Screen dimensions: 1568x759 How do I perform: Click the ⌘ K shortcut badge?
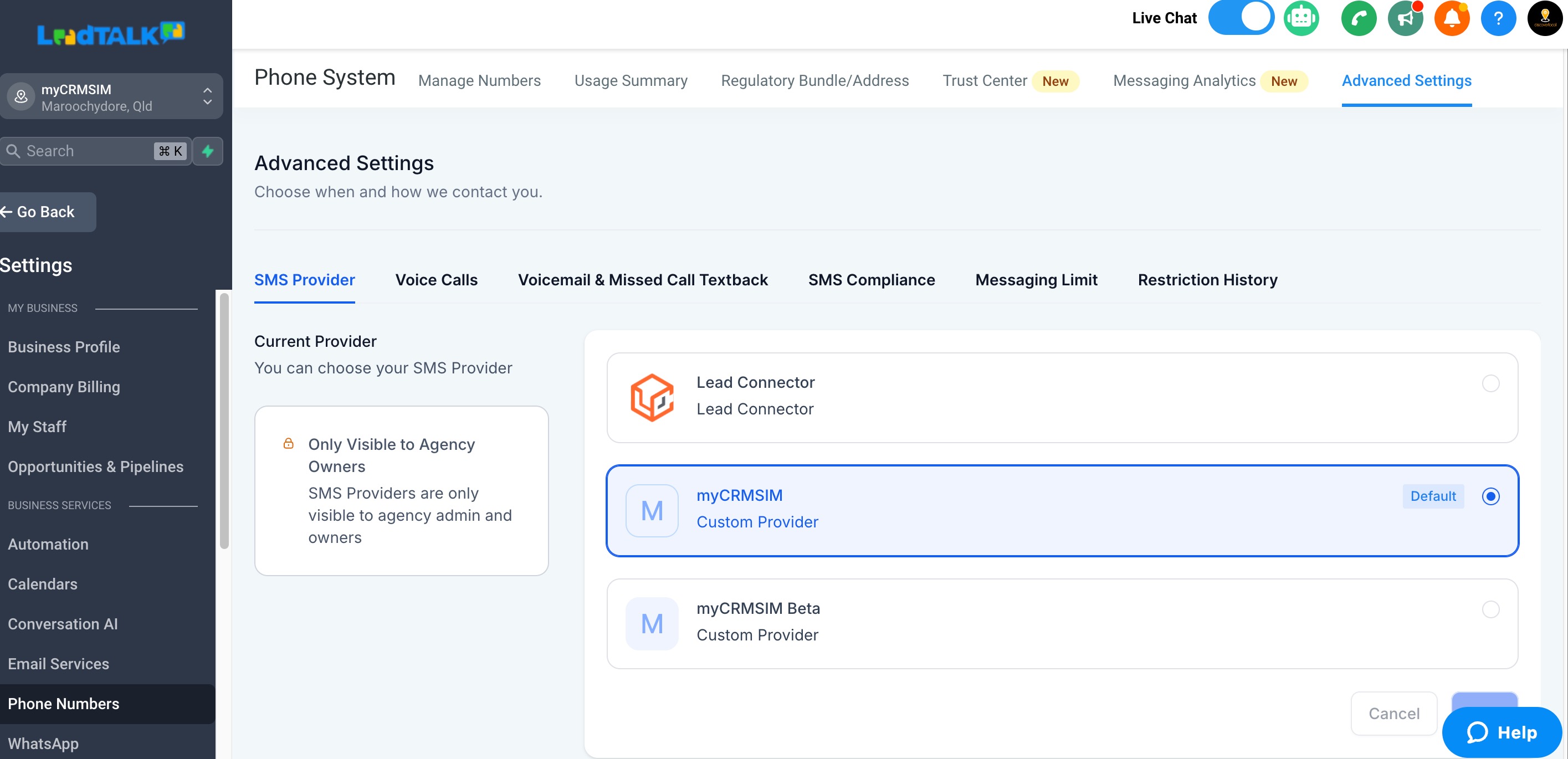pos(170,151)
